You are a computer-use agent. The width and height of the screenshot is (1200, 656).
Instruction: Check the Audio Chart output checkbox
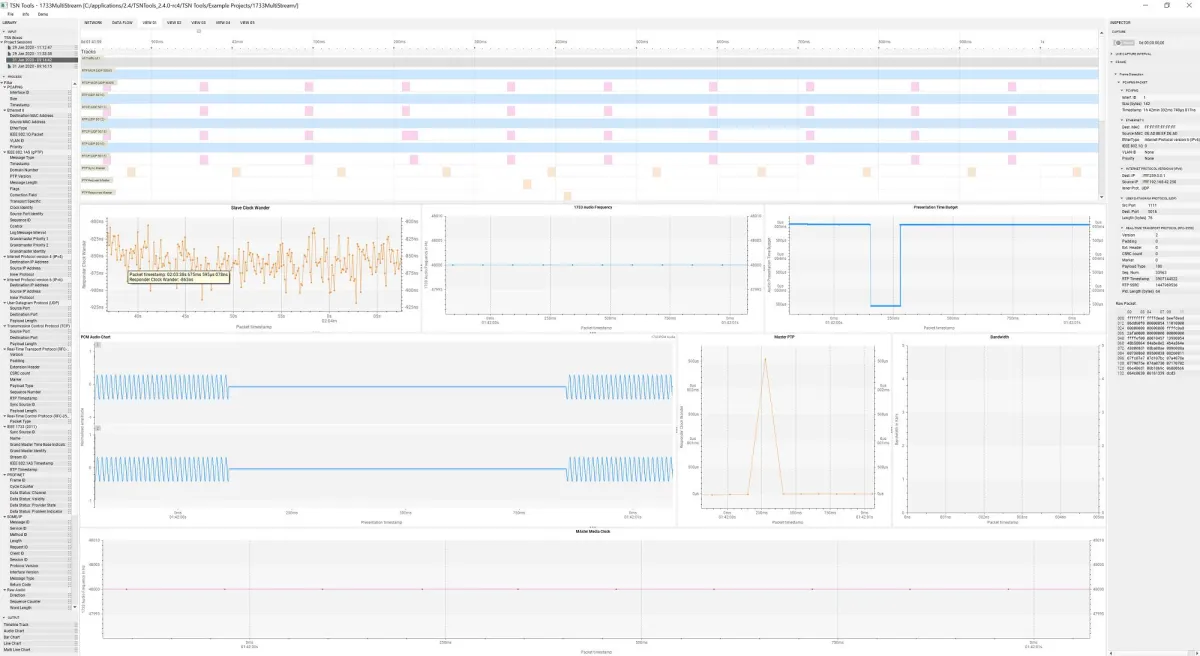click(x=76, y=631)
